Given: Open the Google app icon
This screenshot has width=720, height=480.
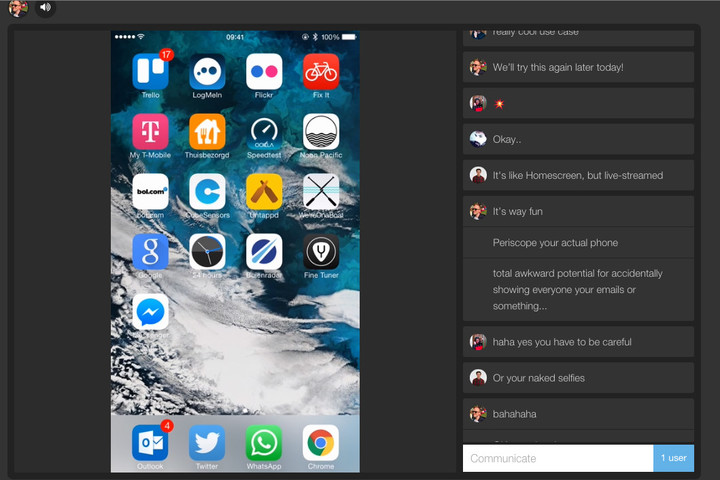Looking at the screenshot, I should [x=150, y=252].
